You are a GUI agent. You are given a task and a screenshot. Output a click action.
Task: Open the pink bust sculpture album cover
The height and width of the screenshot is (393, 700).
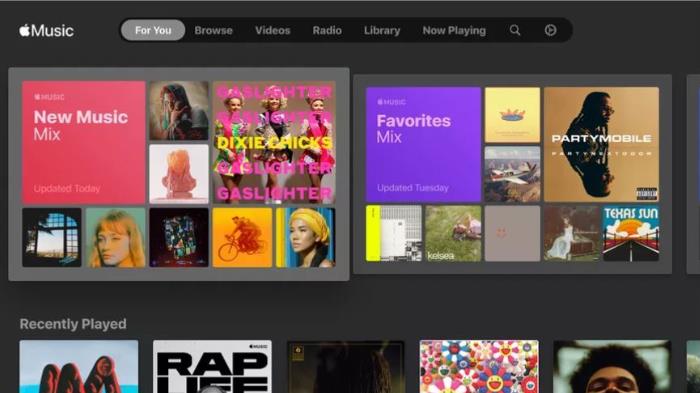(x=179, y=174)
